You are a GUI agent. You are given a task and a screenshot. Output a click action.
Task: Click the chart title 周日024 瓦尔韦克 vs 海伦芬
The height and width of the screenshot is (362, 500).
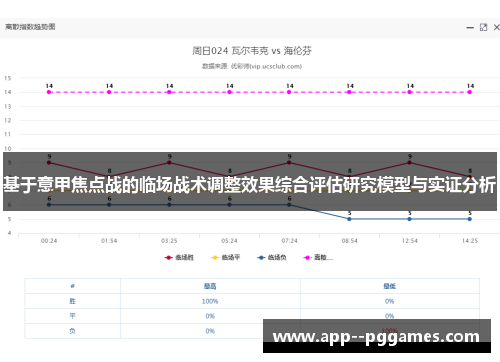252,51
